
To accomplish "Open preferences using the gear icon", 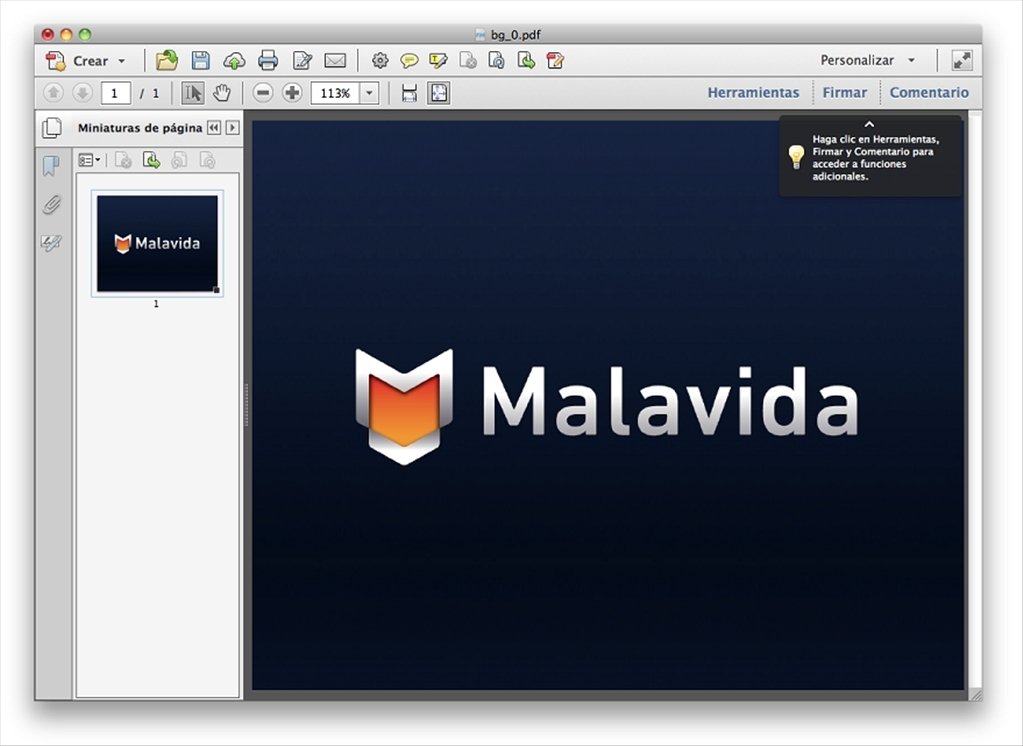I will [x=380, y=61].
